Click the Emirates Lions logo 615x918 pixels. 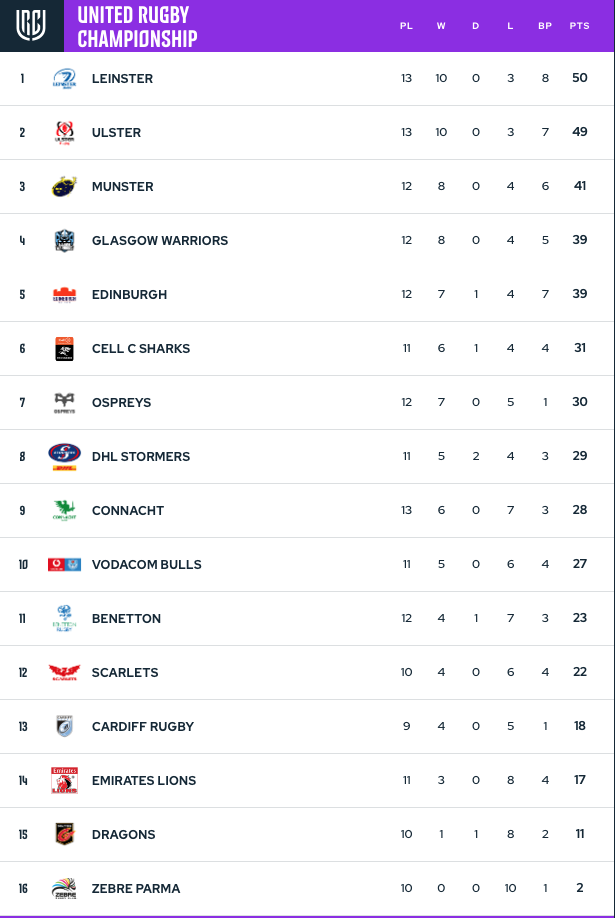pos(64,780)
